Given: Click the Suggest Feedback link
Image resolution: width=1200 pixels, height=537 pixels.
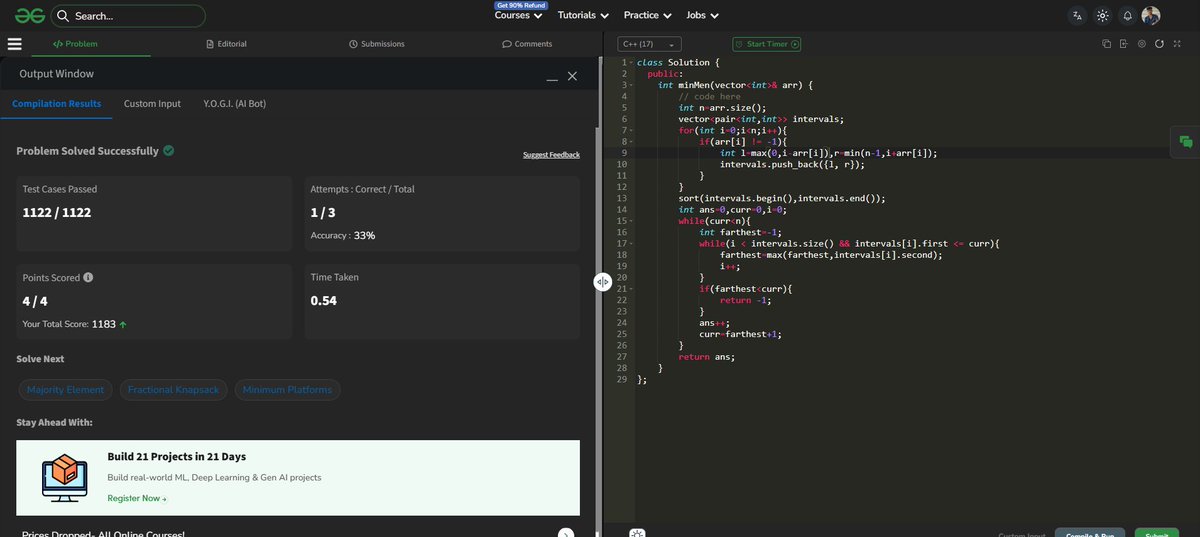Looking at the screenshot, I should 551,155.
